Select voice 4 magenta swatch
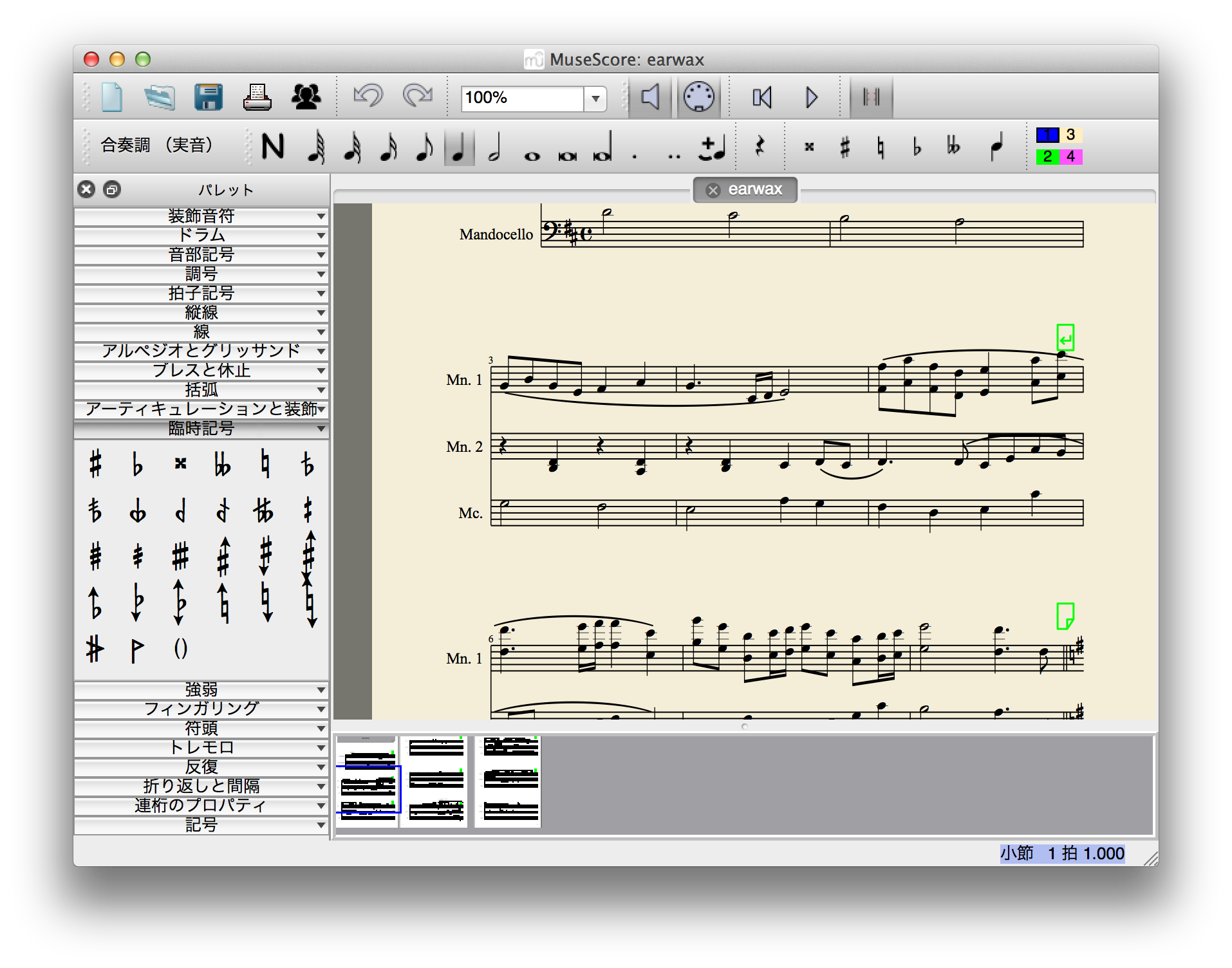The width and height of the screenshot is (1232, 968). (x=1070, y=156)
